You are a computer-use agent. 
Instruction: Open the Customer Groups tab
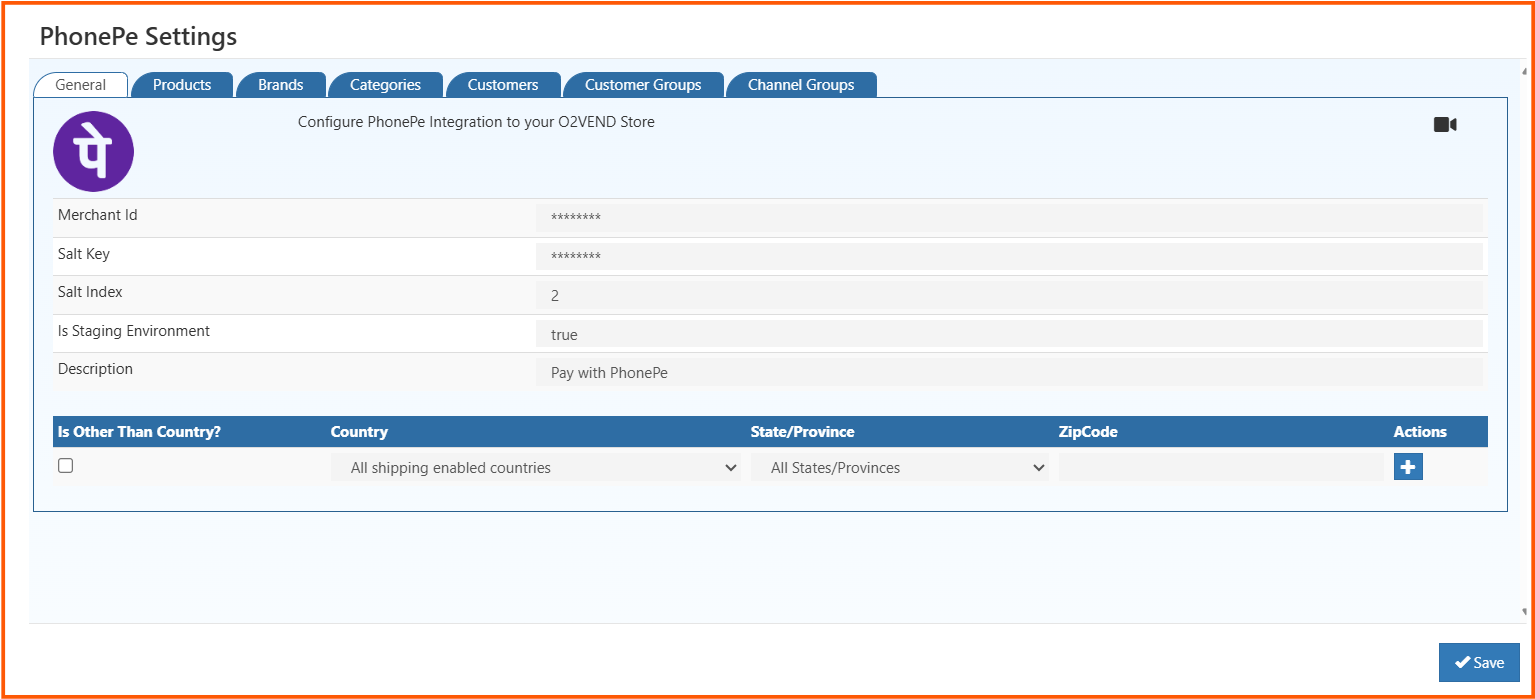point(643,85)
